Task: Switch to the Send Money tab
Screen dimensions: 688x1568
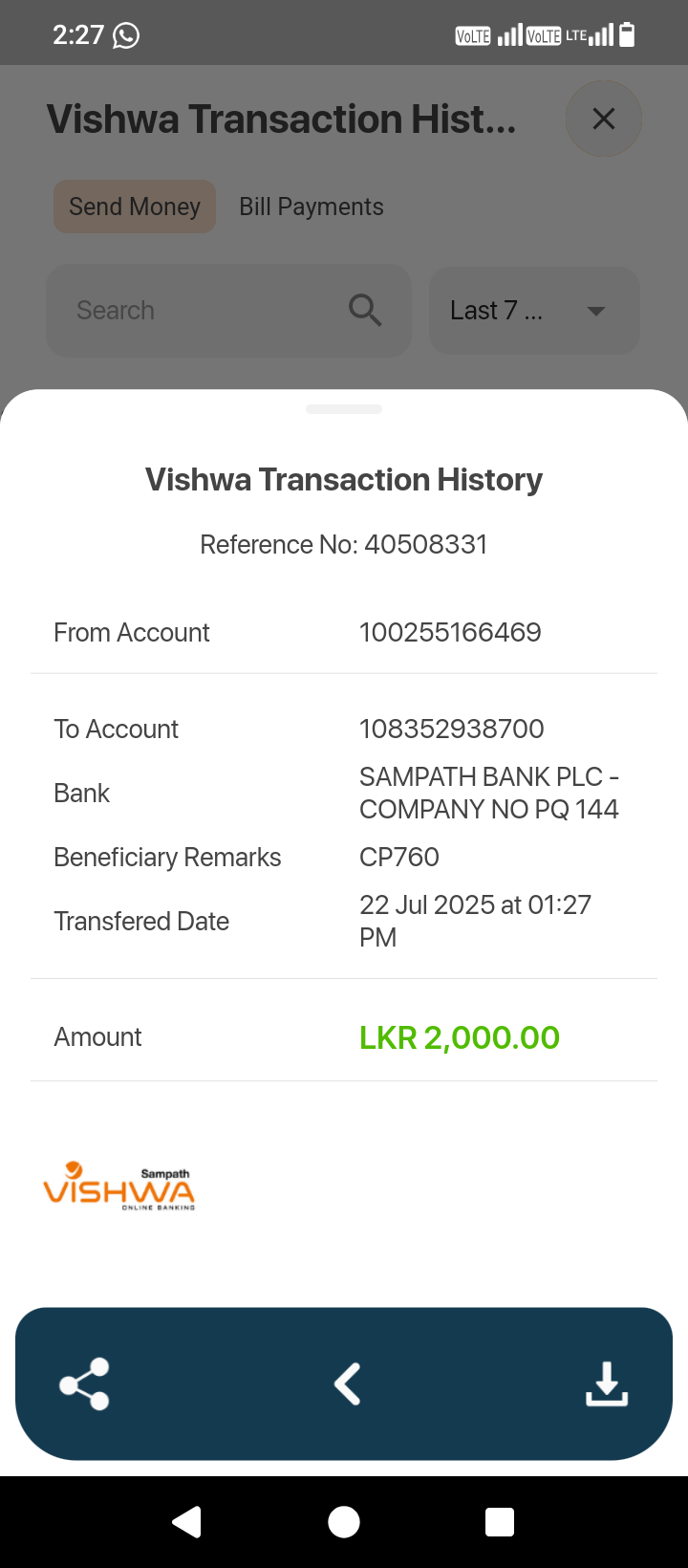Action: (135, 207)
